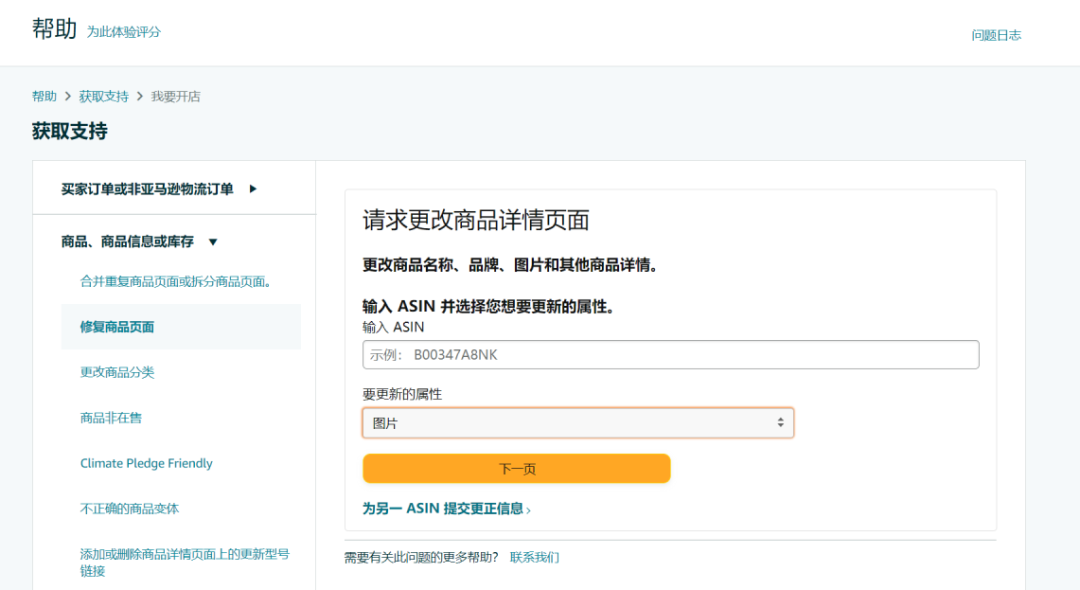
Task: Open the 问题日志 link
Action: point(996,35)
